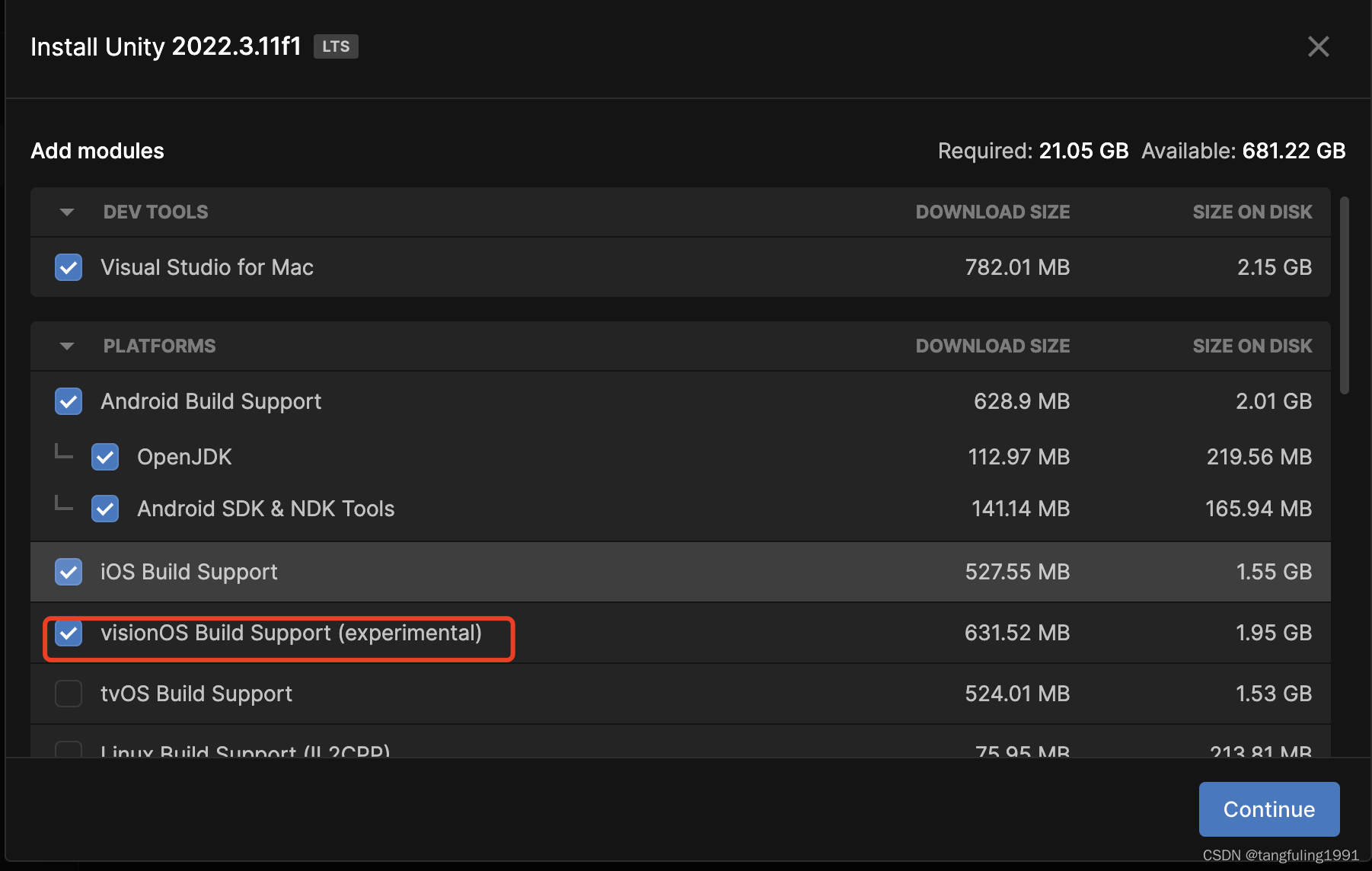Close the Install Unity dialog

(1318, 46)
